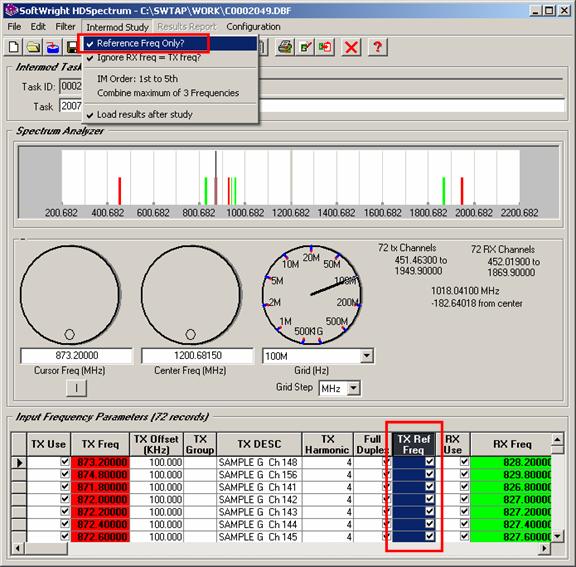Click the Cursor Freq input field

(x=76, y=355)
